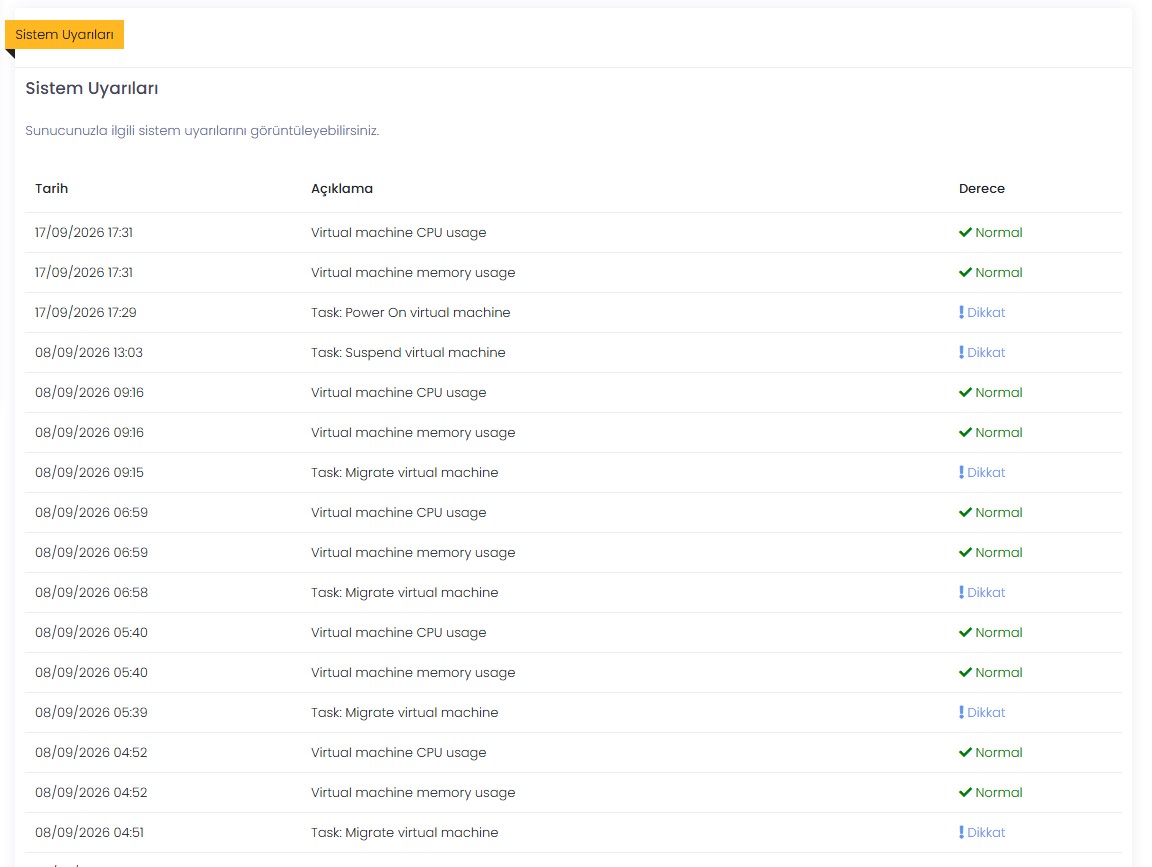1152x867 pixels.
Task: Click the checkmark icon in the 04:52 CPU usage row
Action: (965, 752)
